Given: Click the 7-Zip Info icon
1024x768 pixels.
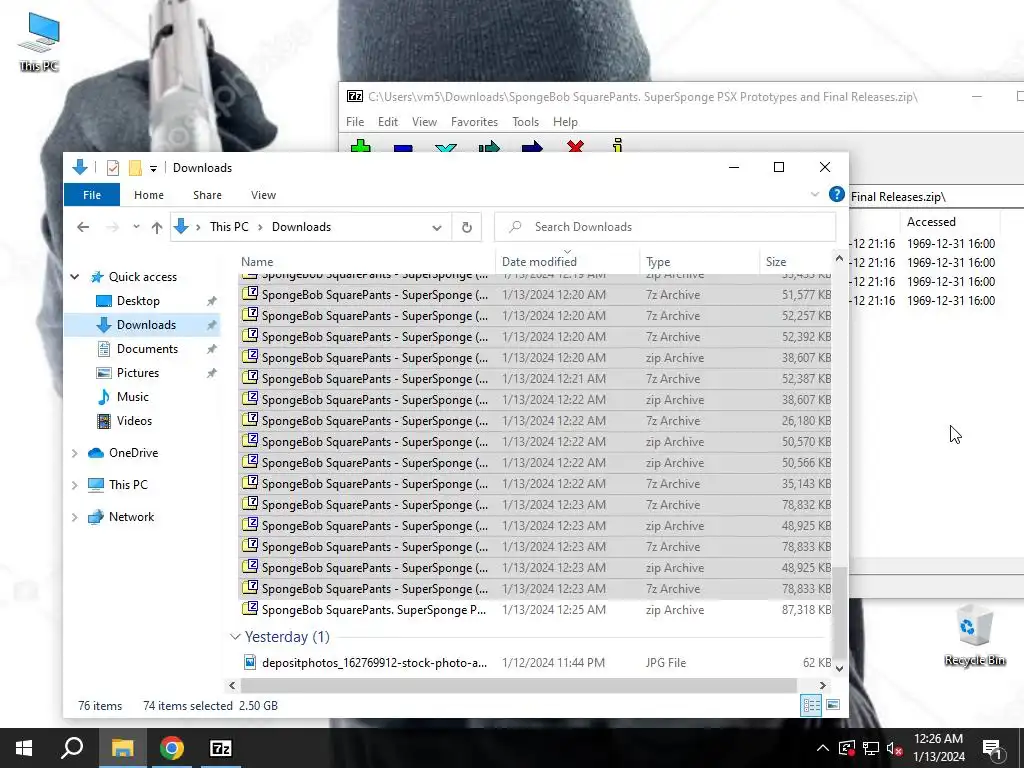Looking at the screenshot, I should [x=618, y=145].
